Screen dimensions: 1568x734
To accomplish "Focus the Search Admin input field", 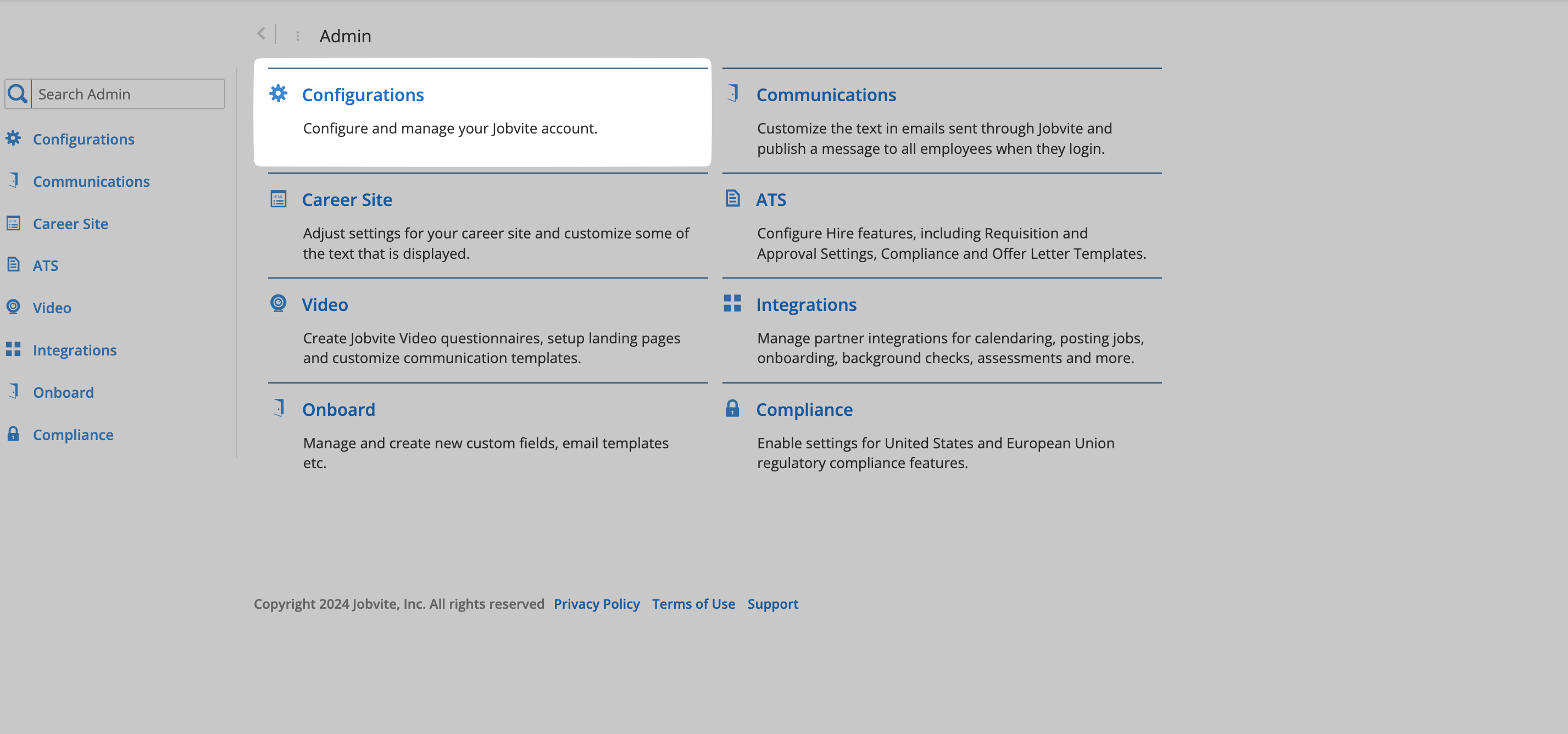I will tap(128, 94).
